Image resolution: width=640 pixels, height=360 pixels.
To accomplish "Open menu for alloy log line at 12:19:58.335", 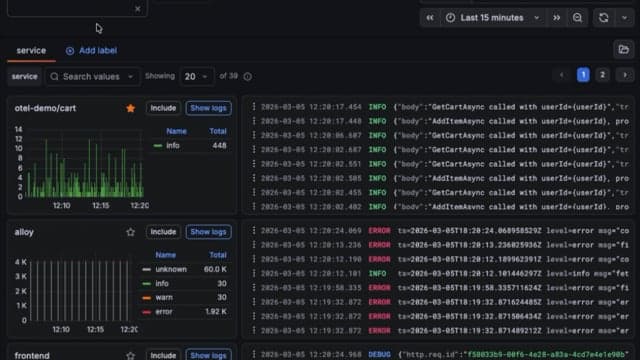I will pos(254,288).
